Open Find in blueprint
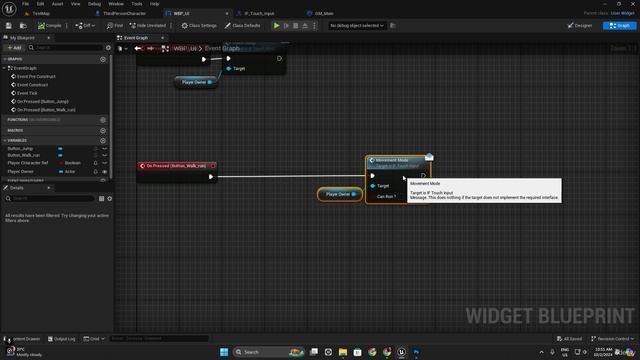The image size is (640, 360). 115,26
